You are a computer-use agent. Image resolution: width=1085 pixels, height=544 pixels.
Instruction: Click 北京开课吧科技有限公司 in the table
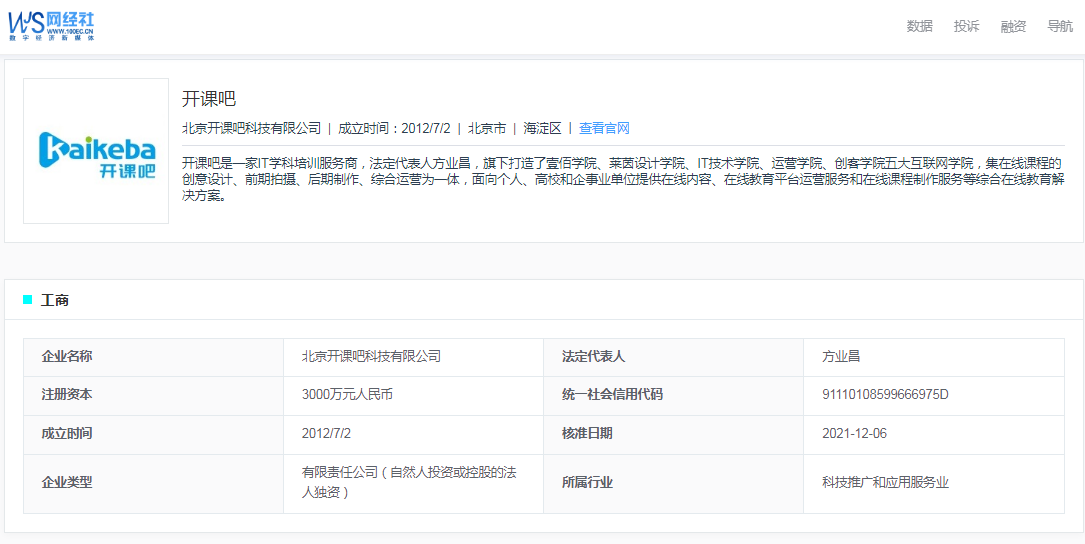[x=371, y=356]
